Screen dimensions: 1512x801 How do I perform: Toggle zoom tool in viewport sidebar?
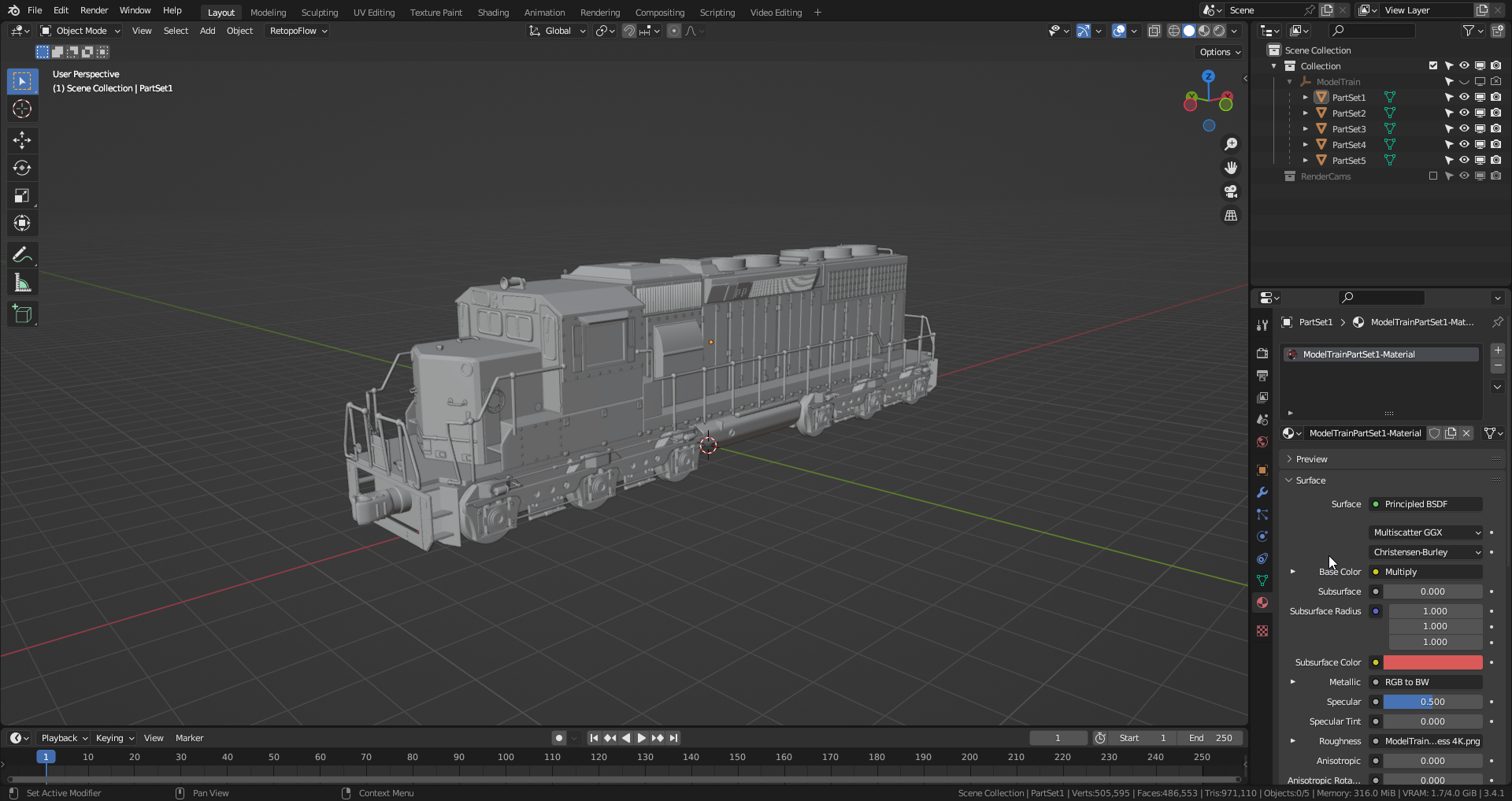point(1231,143)
